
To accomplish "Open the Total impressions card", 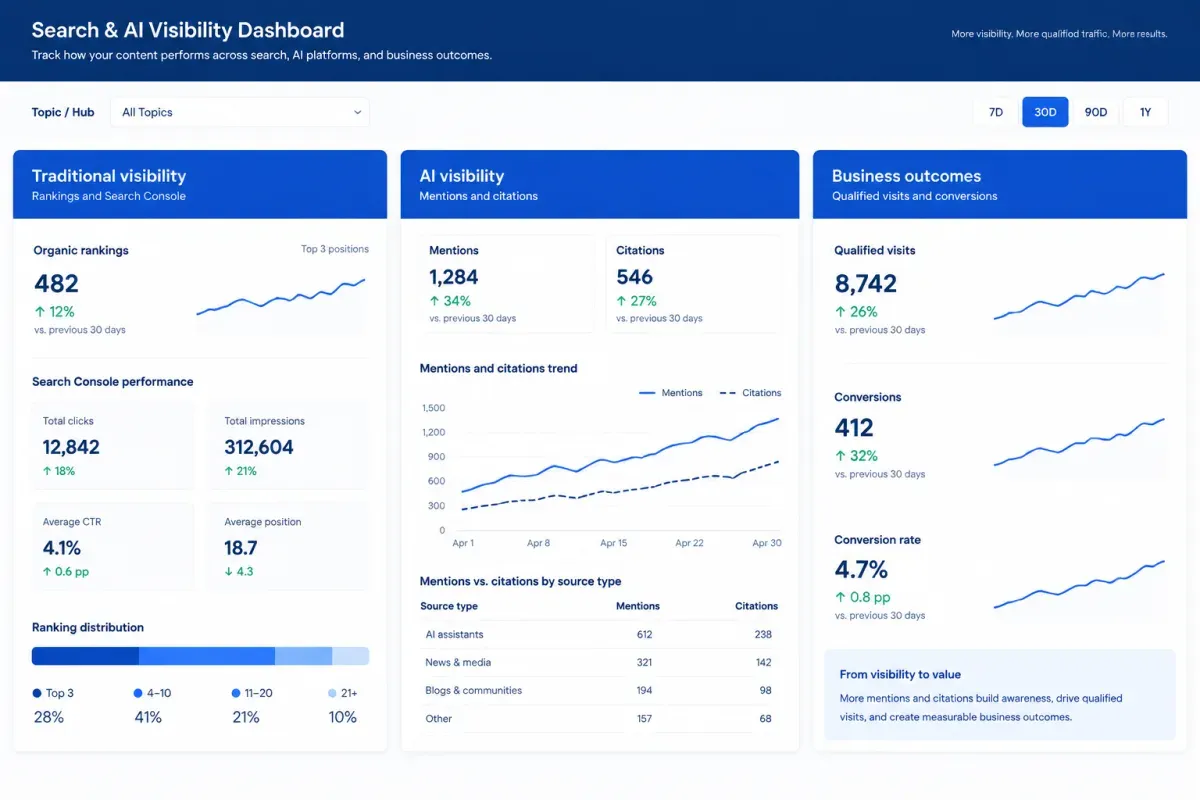I will (x=288, y=445).
